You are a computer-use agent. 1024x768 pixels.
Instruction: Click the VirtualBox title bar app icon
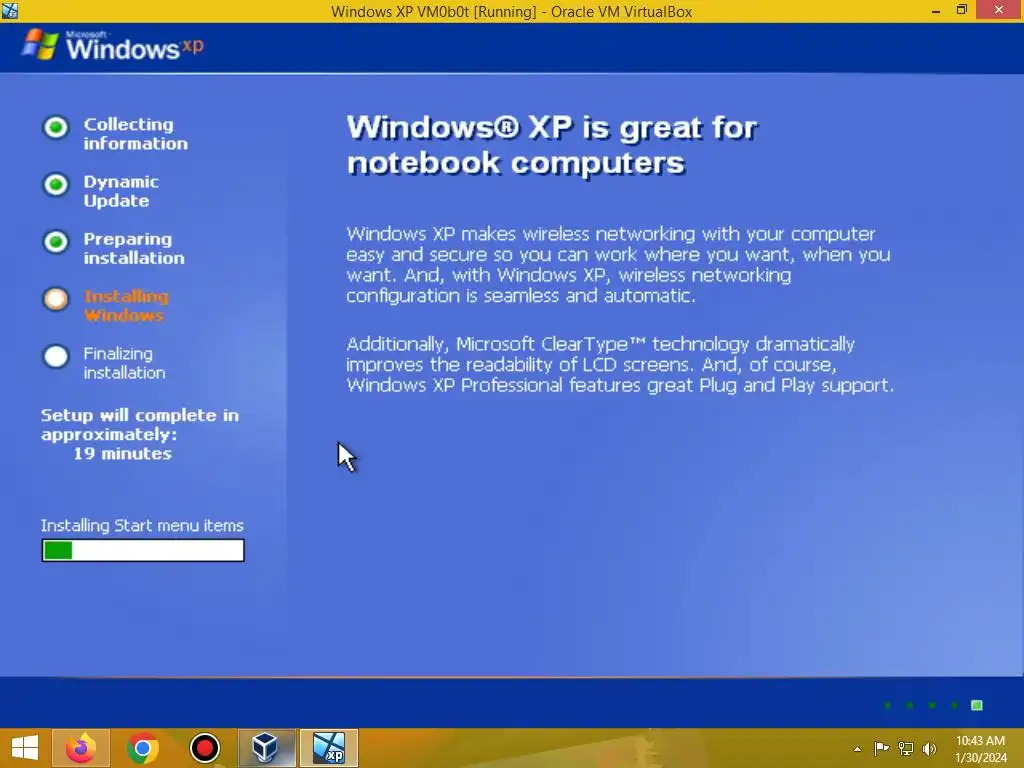10,10
